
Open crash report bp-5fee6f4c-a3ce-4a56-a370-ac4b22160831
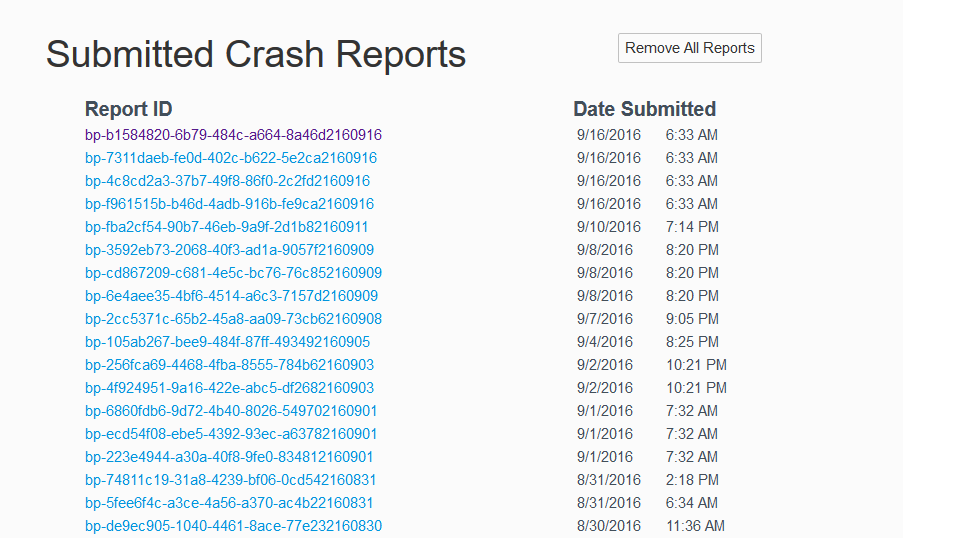click(229, 503)
